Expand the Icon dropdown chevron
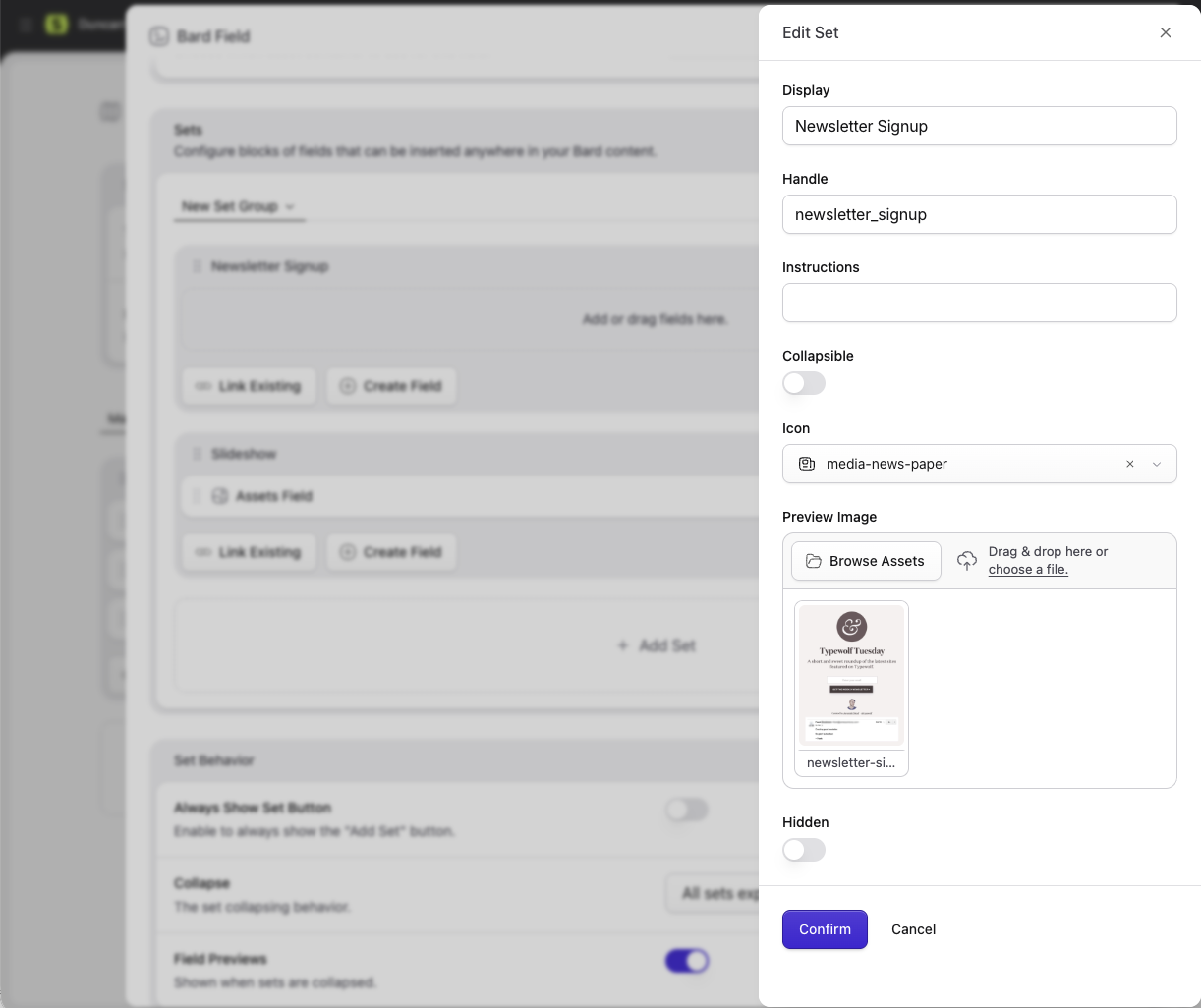 [1157, 464]
